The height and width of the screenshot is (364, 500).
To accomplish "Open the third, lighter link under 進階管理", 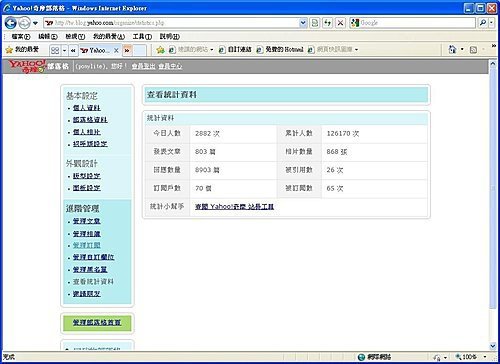I will tap(87, 245).
